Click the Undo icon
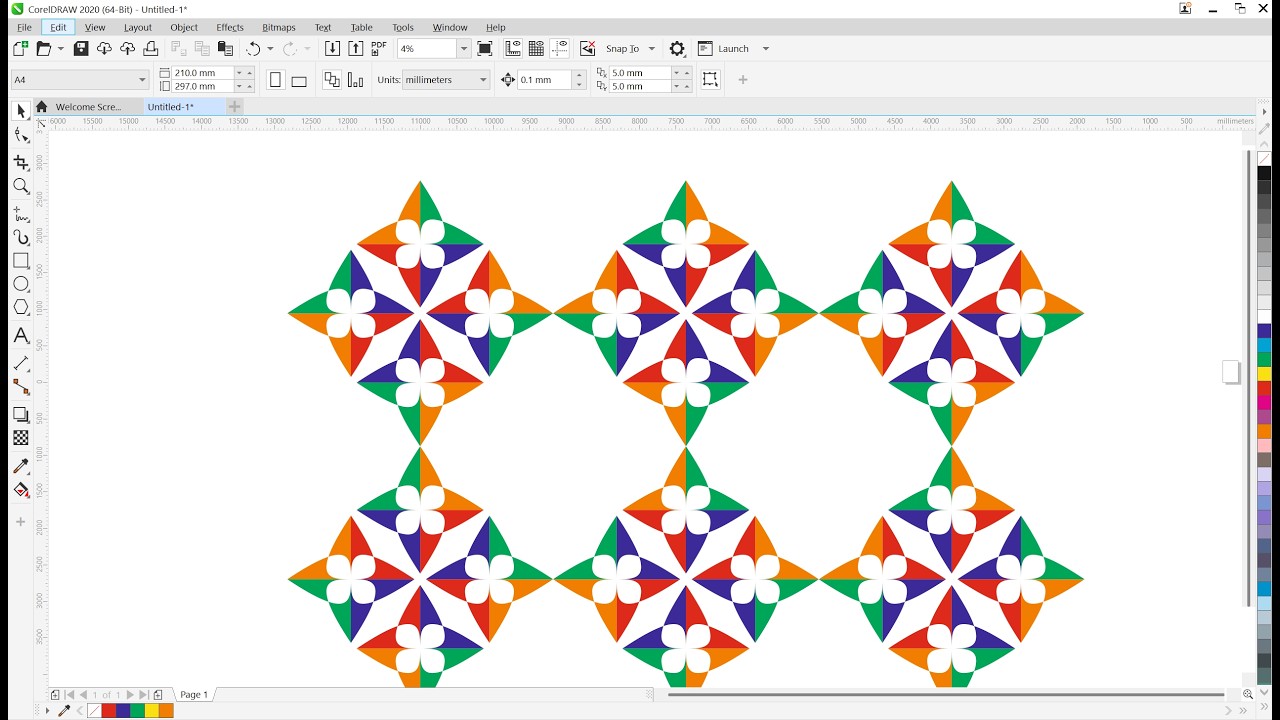 click(x=253, y=48)
